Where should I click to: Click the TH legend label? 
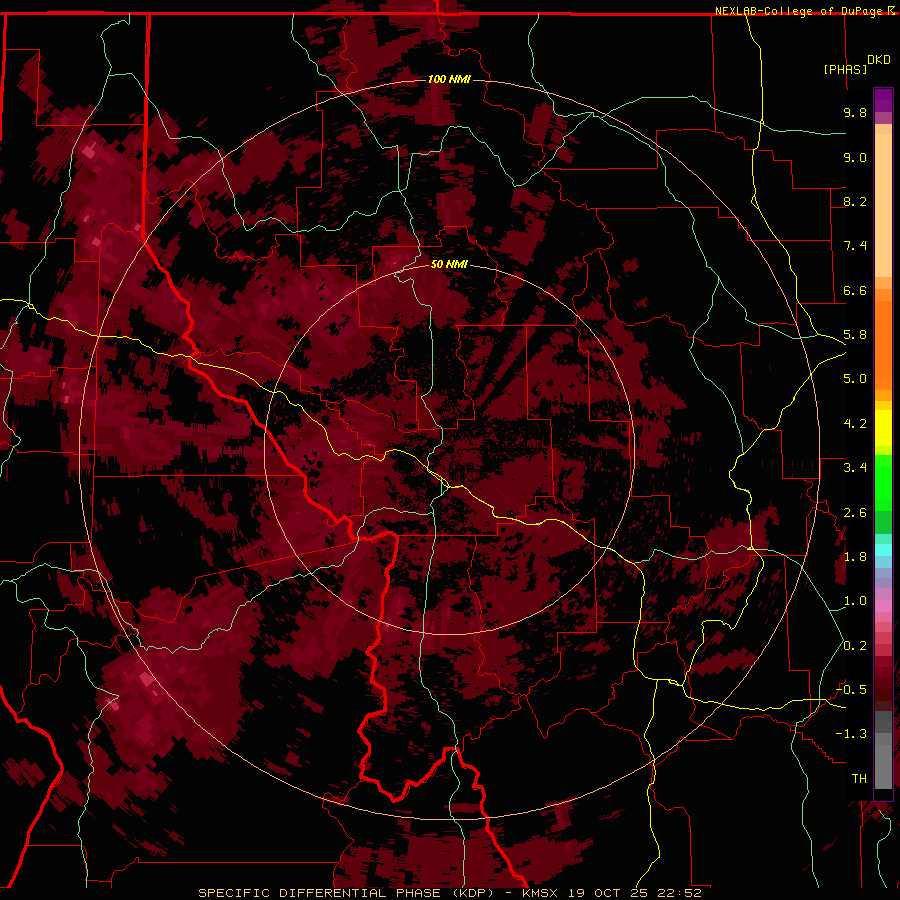pyautogui.click(x=859, y=779)
